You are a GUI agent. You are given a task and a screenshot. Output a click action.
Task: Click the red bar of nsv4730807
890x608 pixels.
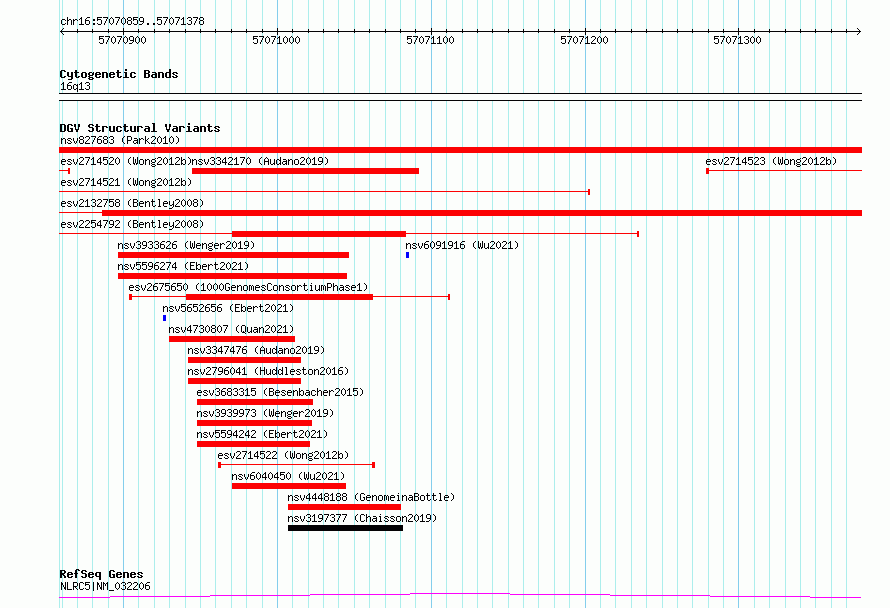click(x=232, y=339)
